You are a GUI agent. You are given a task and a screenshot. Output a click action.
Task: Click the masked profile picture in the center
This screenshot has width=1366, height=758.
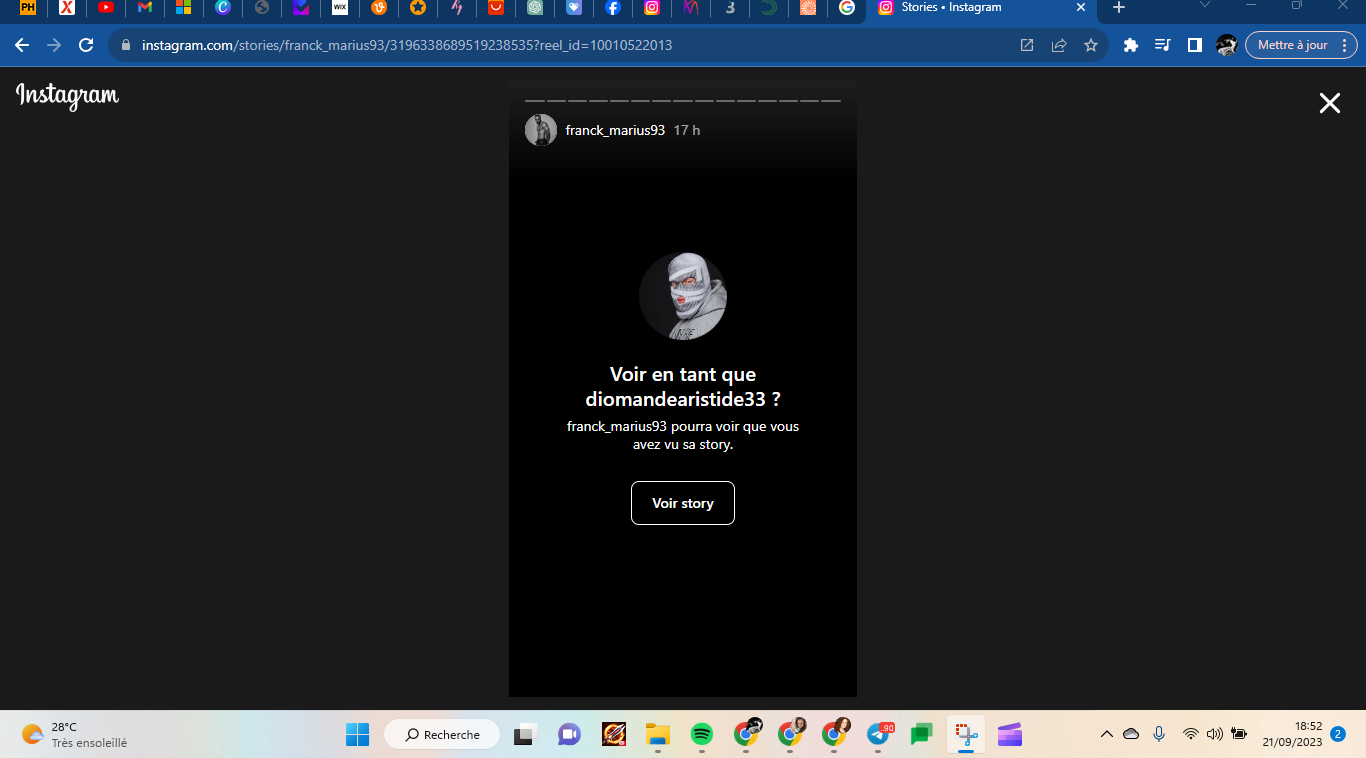point(683,296)
